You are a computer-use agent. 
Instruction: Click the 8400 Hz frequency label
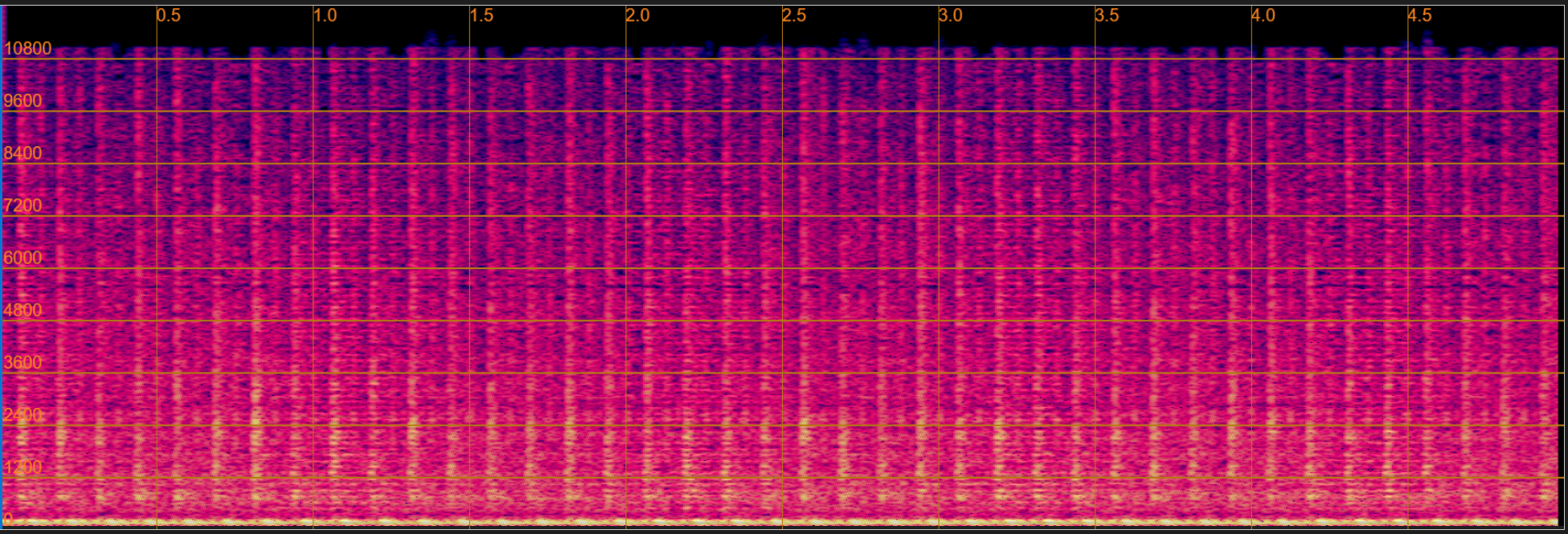coord(23,153)
